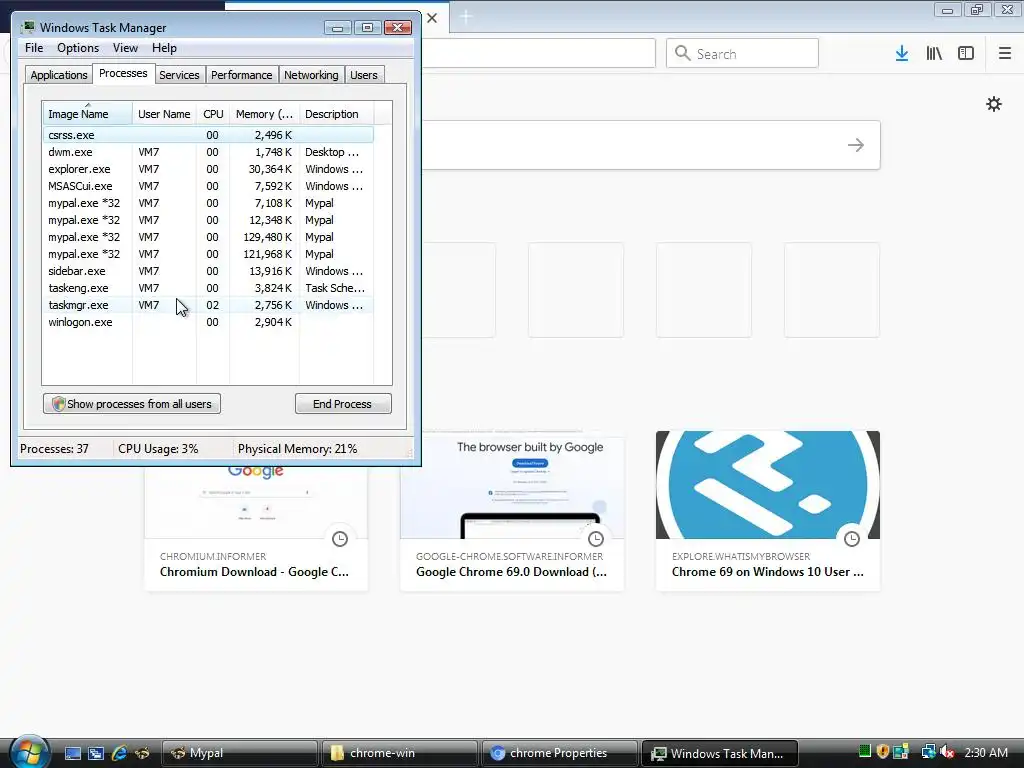This screenshot has width=1024, height=768.
Task: Open Chrome 69 on Windows 10 card
Action: pos(767,511)
